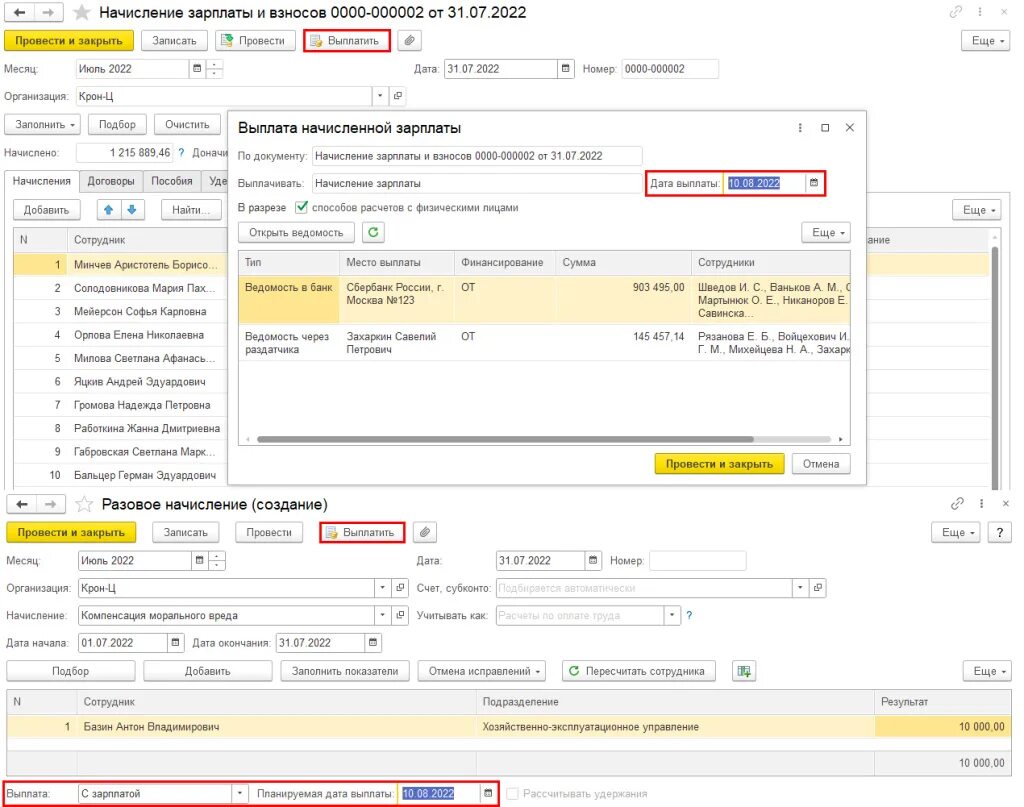1024x807 pixels.
Task: Open Еще menu in payment dialog
Action: (827, 232)
